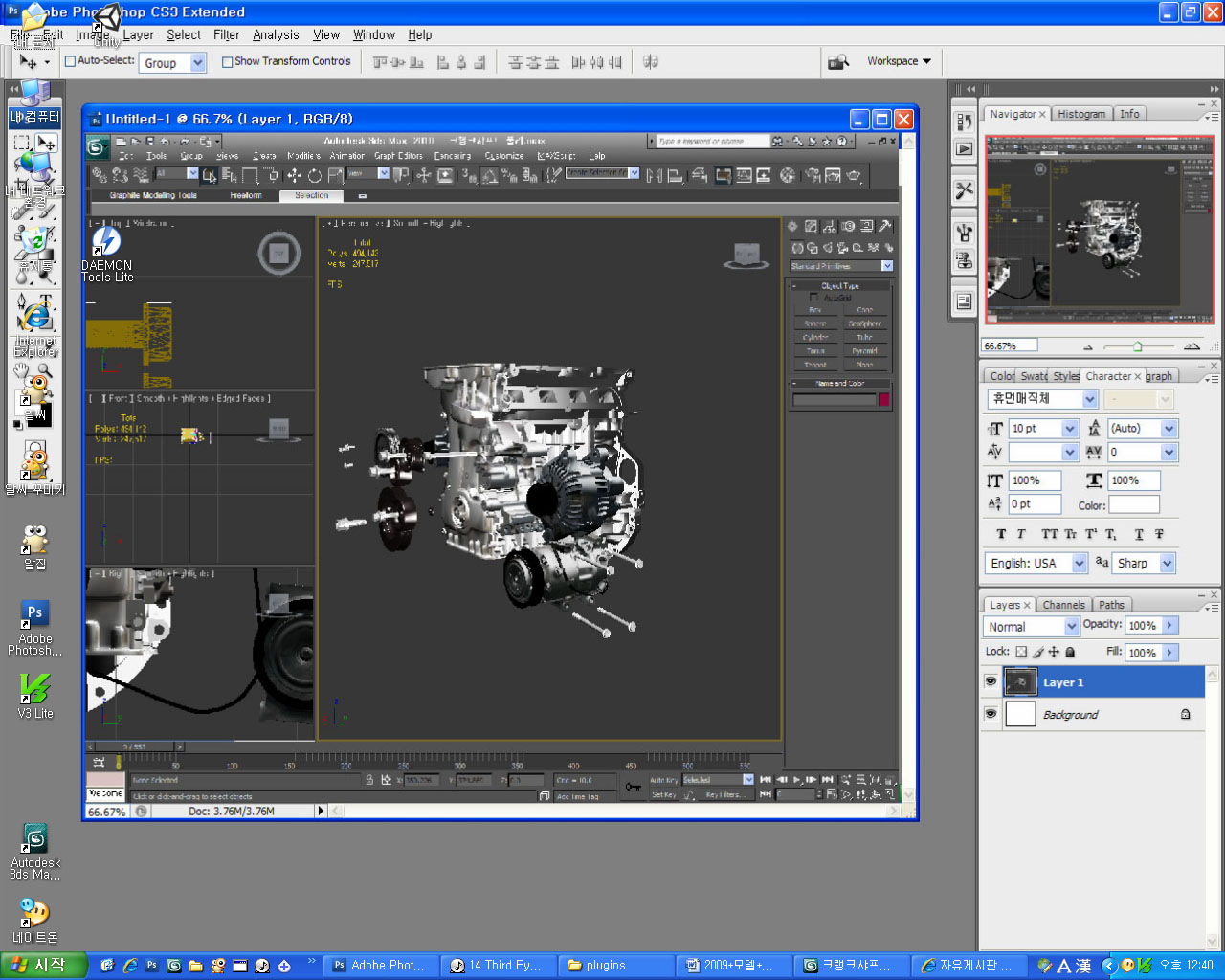Open the Analysis menu
Screen dimensions: 1225x980
click(x=276, y=35)
